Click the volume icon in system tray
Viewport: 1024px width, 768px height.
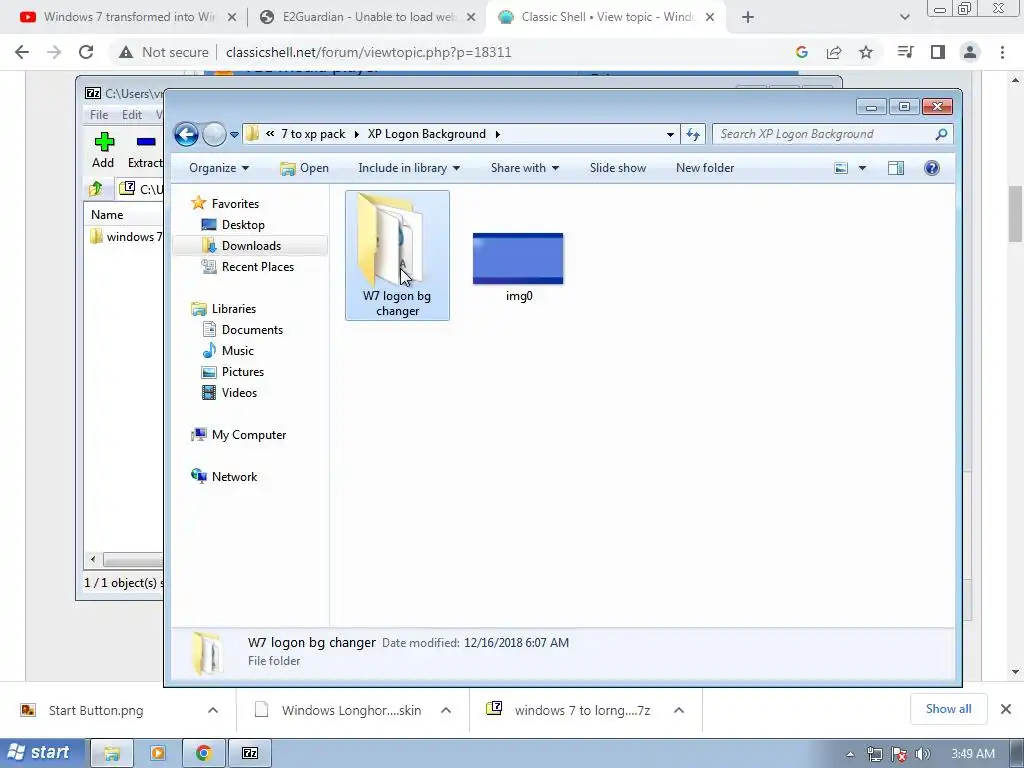(x=922, y=754)
